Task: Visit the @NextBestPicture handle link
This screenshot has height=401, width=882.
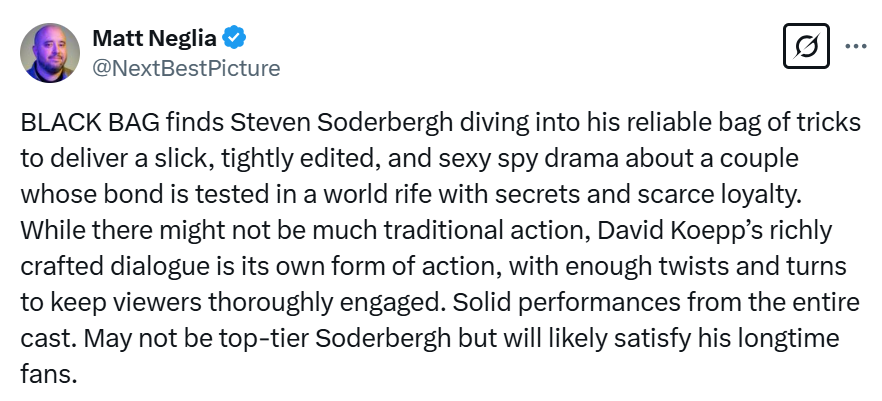Action: pyautogui.click(x=186, y=68)
